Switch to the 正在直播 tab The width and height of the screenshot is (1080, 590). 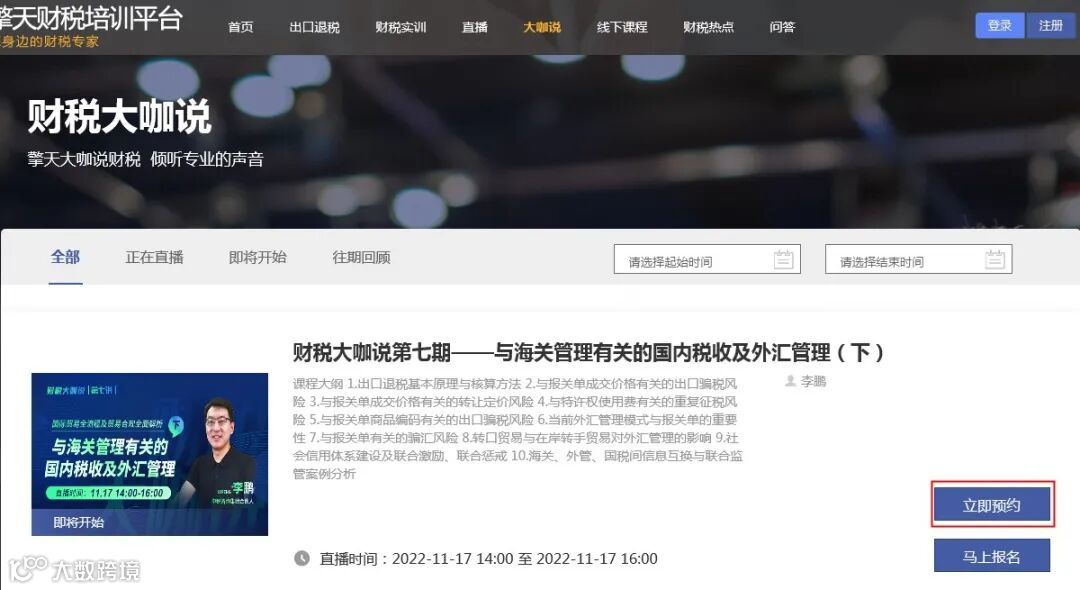click(x=154, y=257)
